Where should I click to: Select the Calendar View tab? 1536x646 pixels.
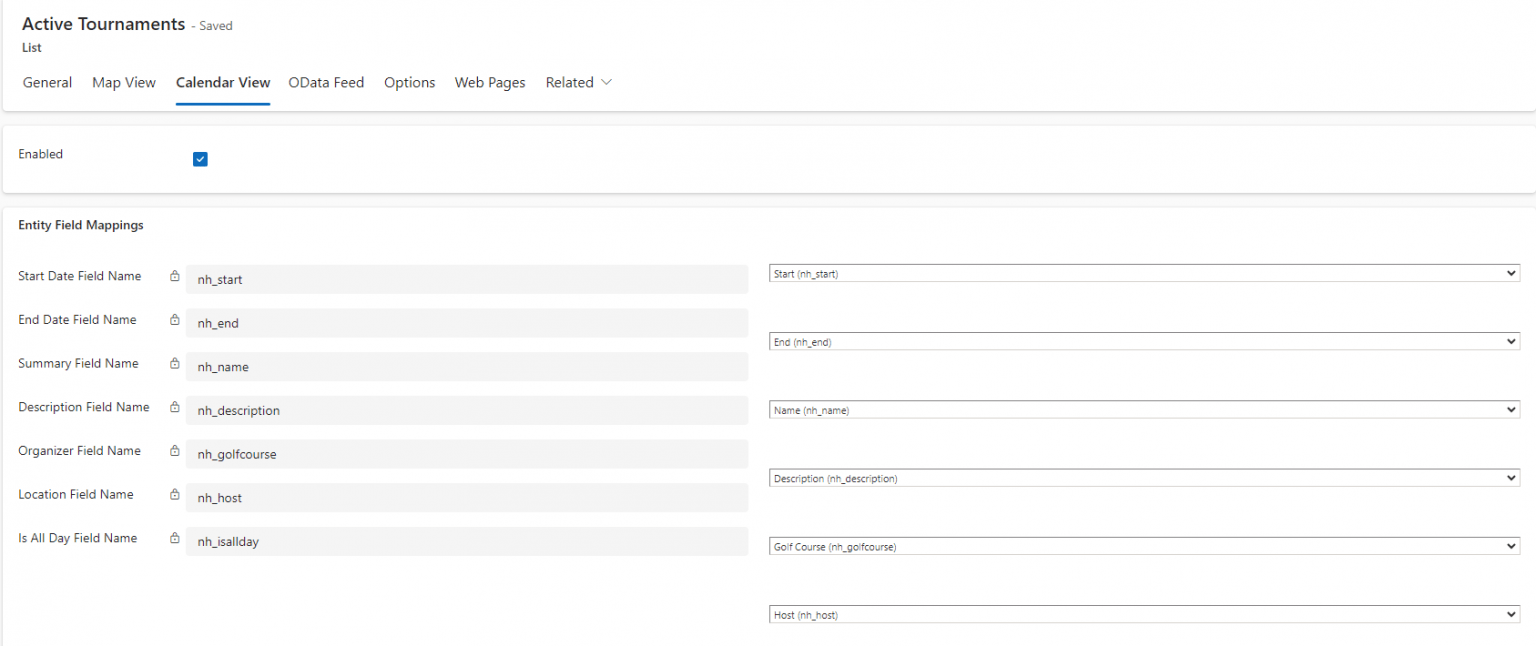click(223, 83)
